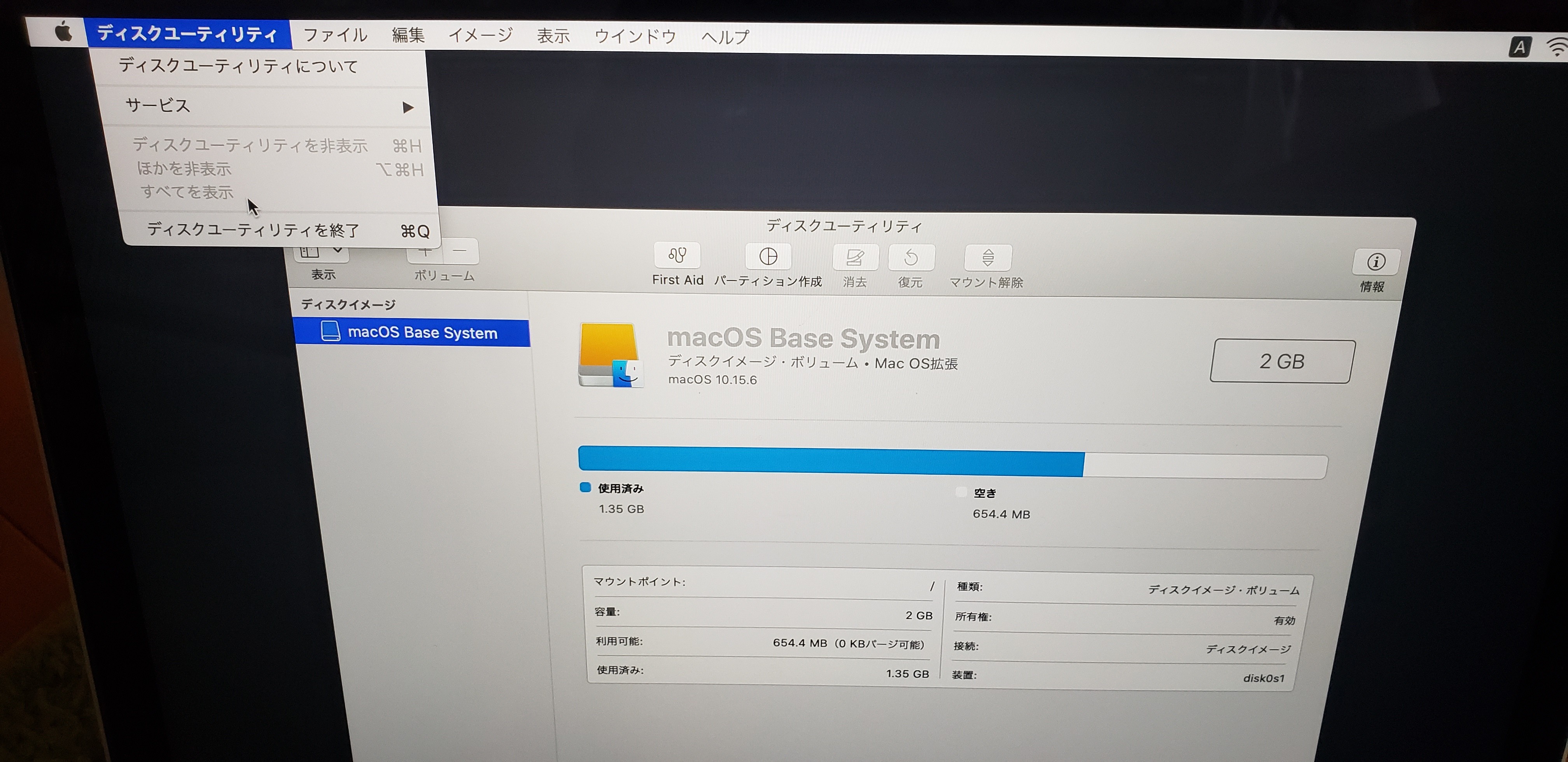Click the remove volume minus button
1568x762 pixels.
click(460, 251)
